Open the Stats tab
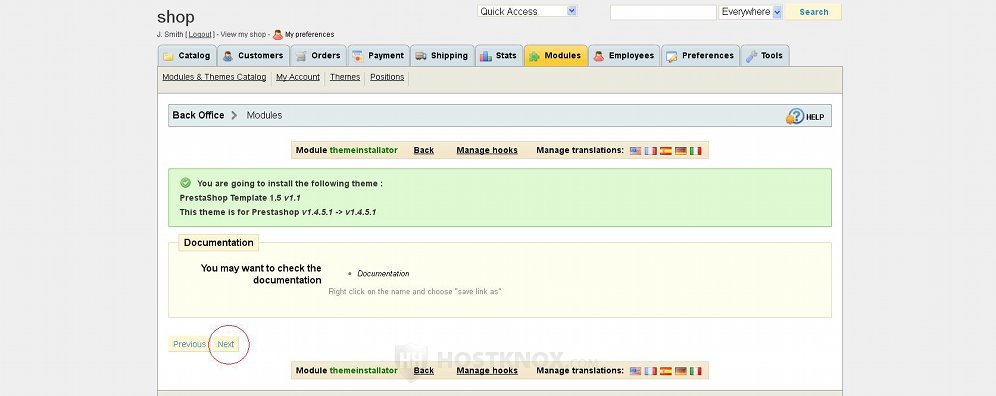The height and width of the screenshot is (396, 996). pyautogui.click(x=499, y=55)
